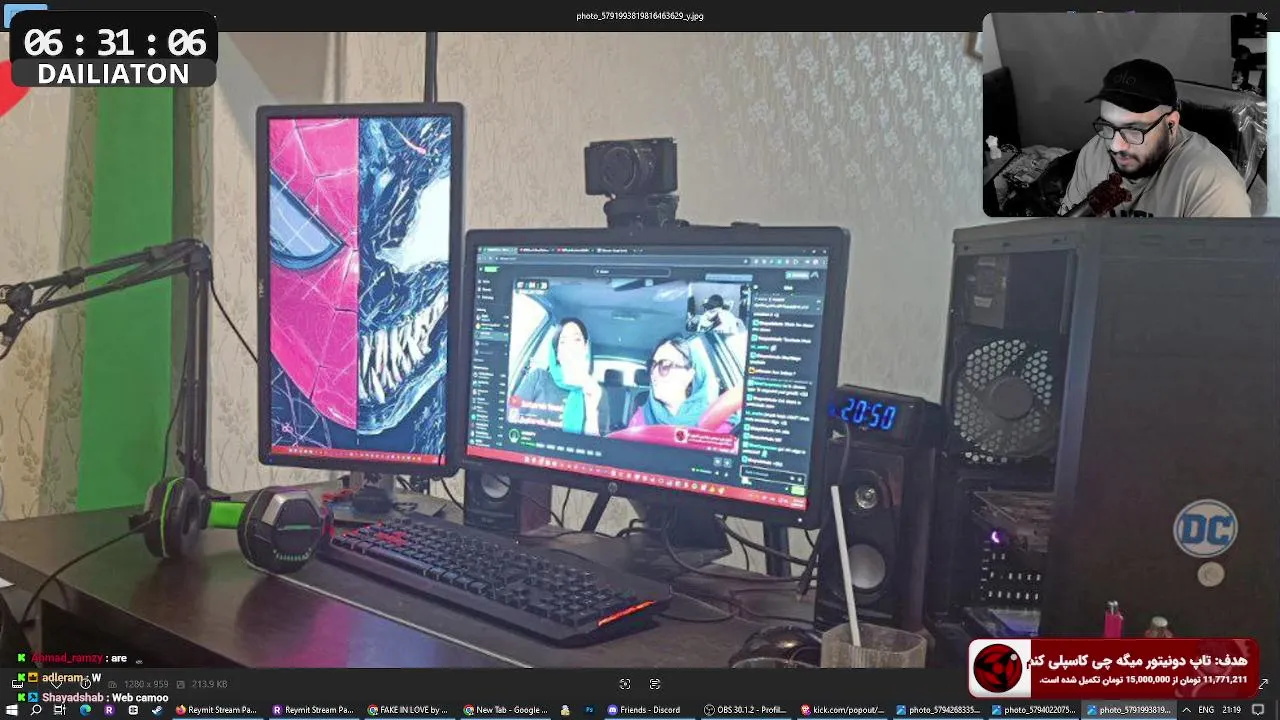This screenshot has height=720, width=1280.
Task: Launch Microsoft Edge from taskbar
Action: [x=85, y=710]
